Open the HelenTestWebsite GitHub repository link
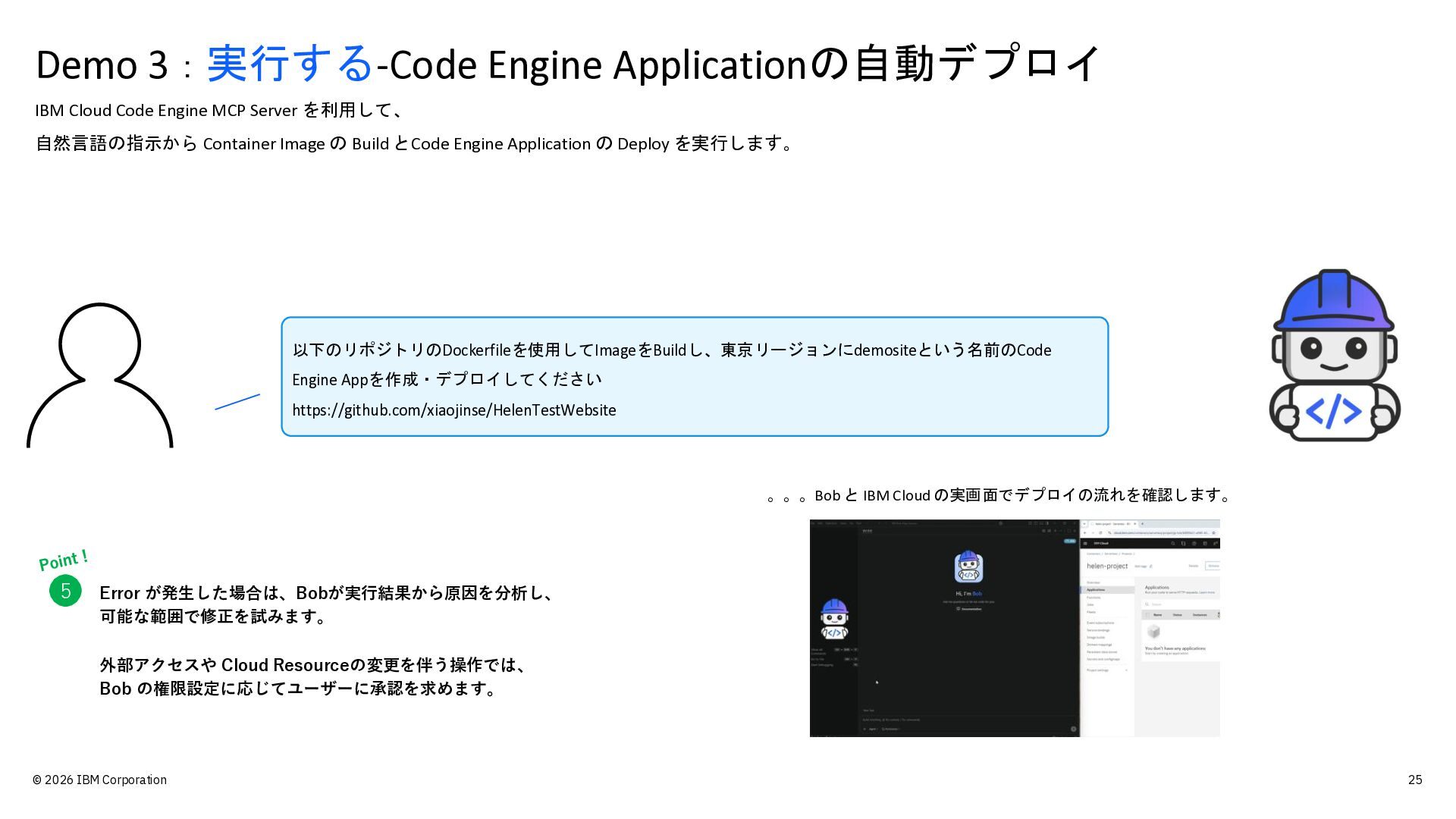 (454, 410)
